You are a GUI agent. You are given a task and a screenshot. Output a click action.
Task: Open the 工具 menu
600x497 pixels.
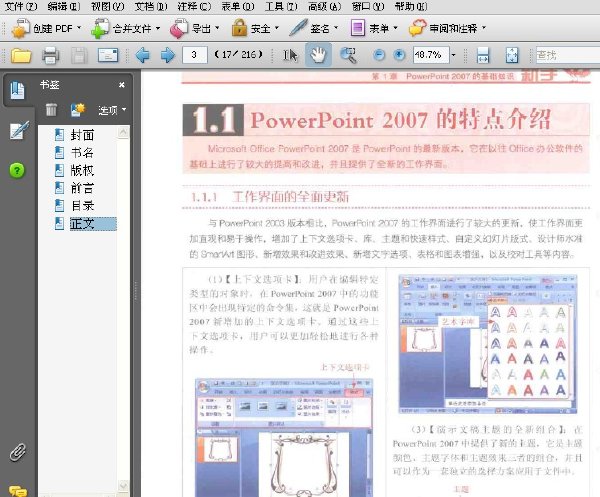281,6
